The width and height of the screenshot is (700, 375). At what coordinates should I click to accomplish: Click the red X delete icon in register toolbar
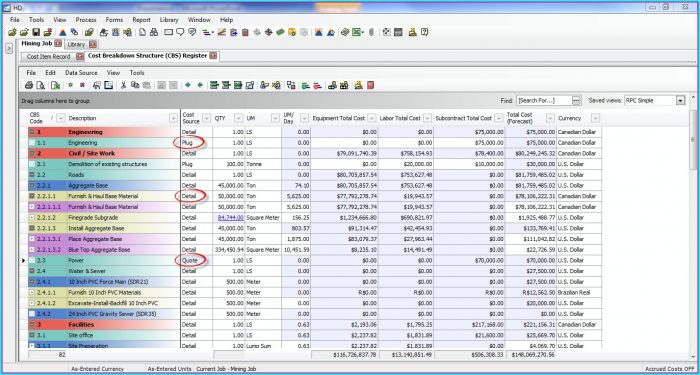click(82, 85)
